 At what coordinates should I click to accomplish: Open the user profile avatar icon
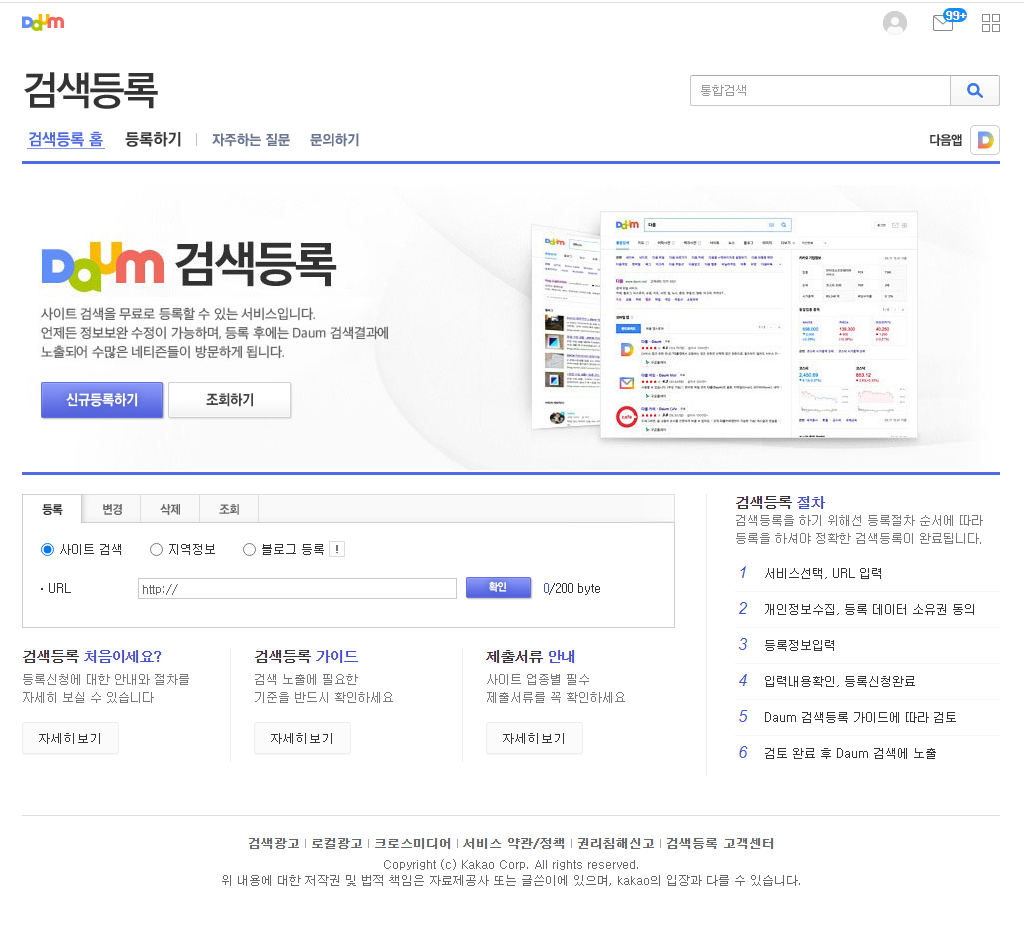895,23
